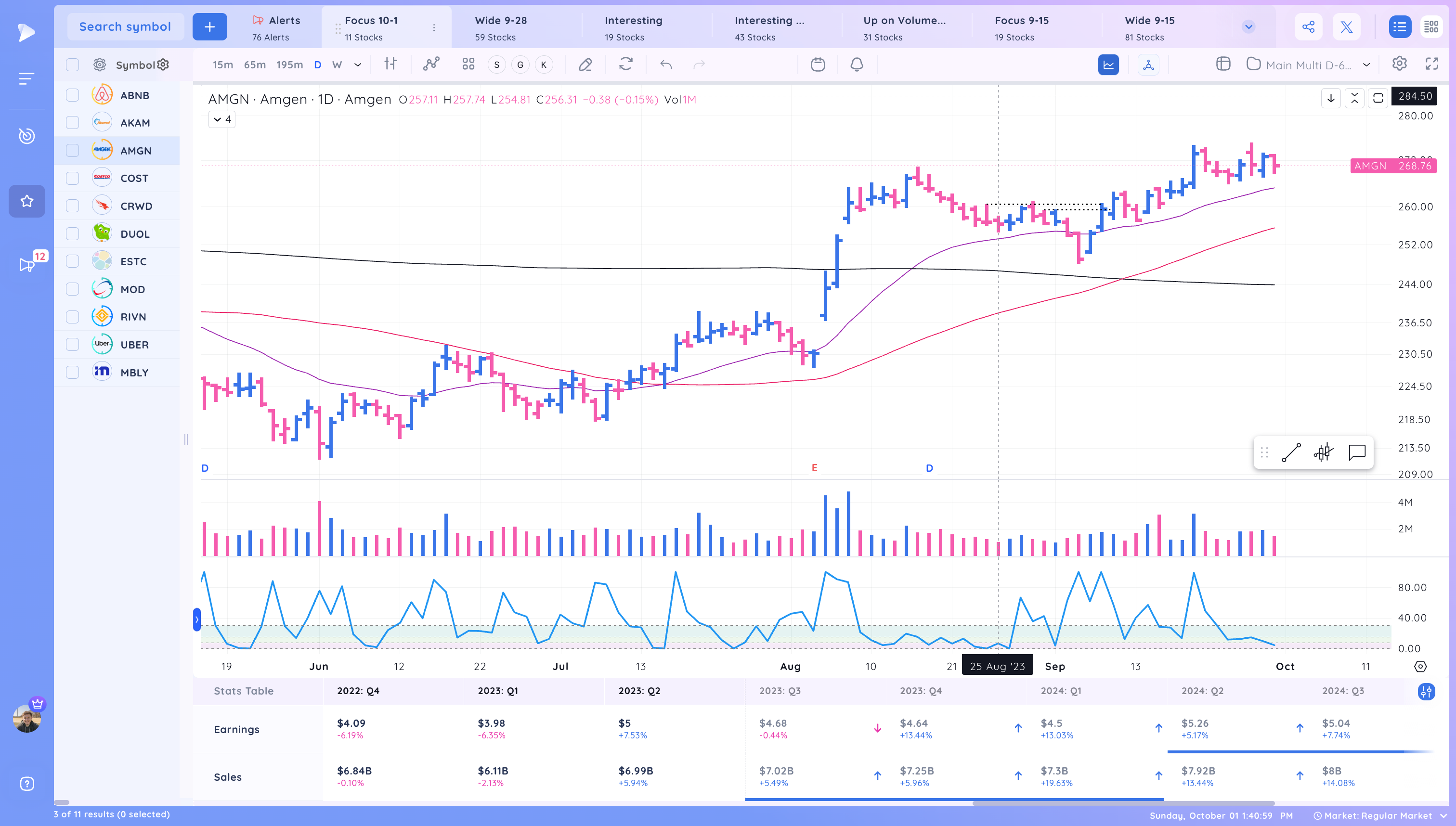Click the undo arrow icon

tap(666, 65)
